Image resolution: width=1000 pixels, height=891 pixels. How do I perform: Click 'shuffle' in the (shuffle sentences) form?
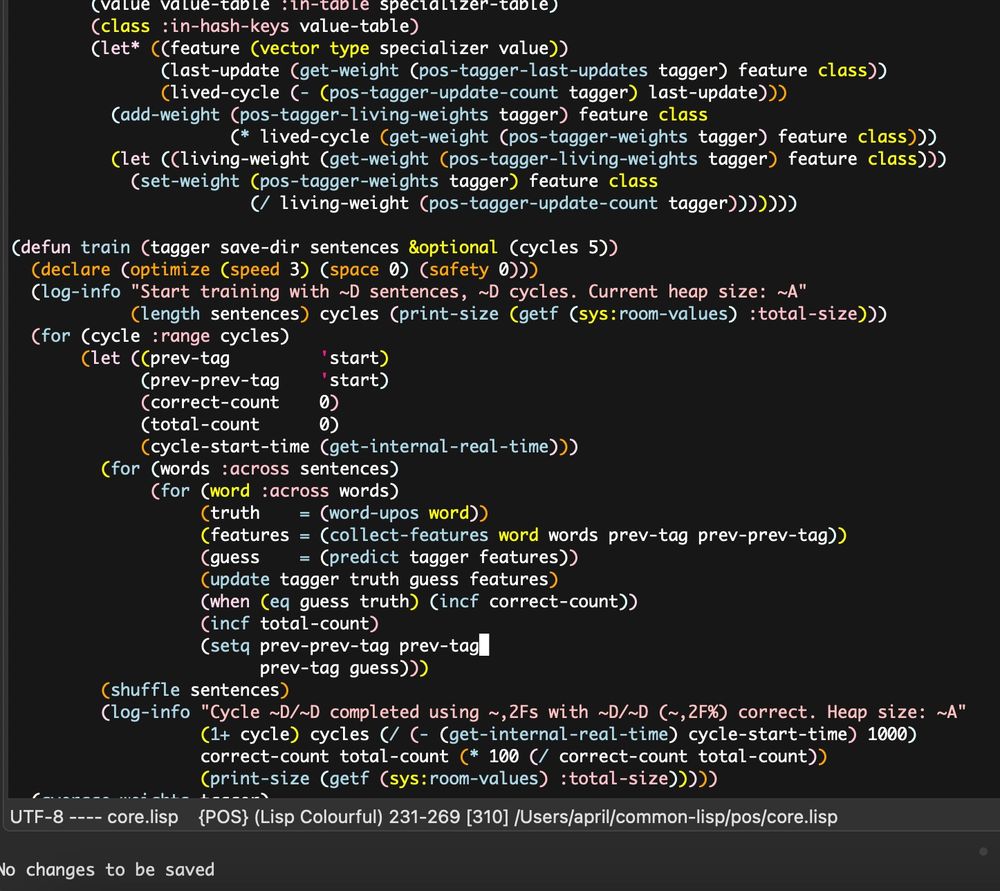(145, 690)
